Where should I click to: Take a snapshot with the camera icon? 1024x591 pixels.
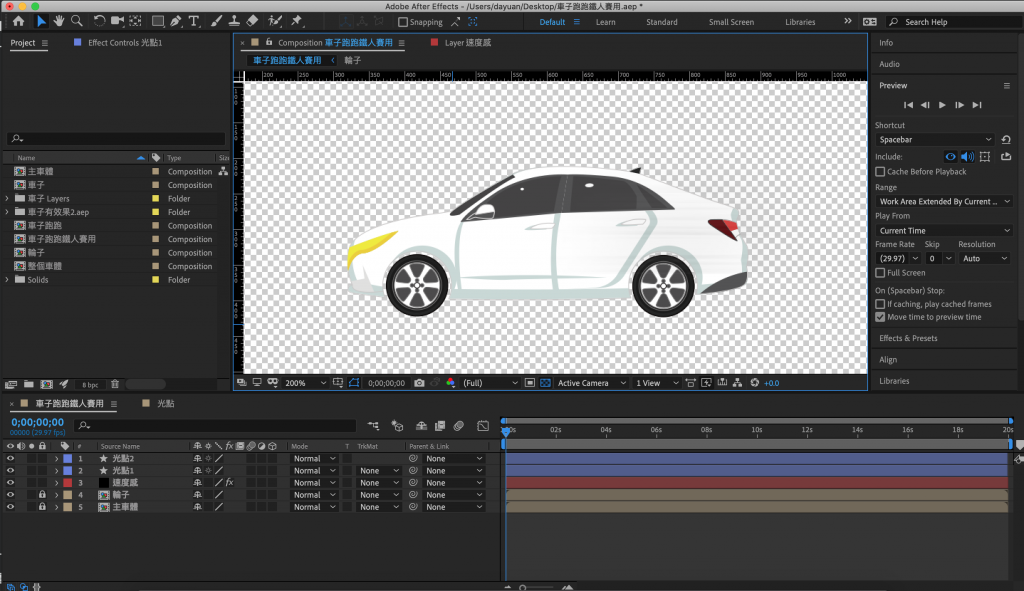pos(419,383)
